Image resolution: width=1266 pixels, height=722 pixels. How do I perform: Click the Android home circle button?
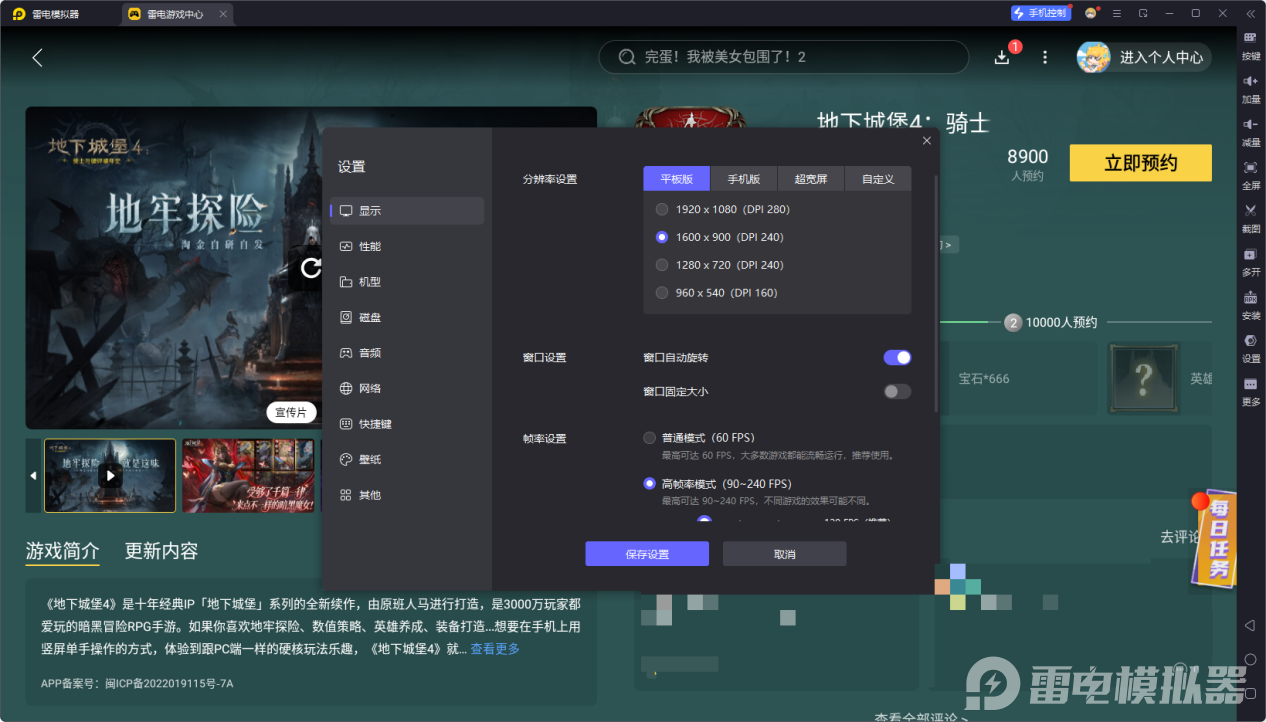coord(1250,659)
